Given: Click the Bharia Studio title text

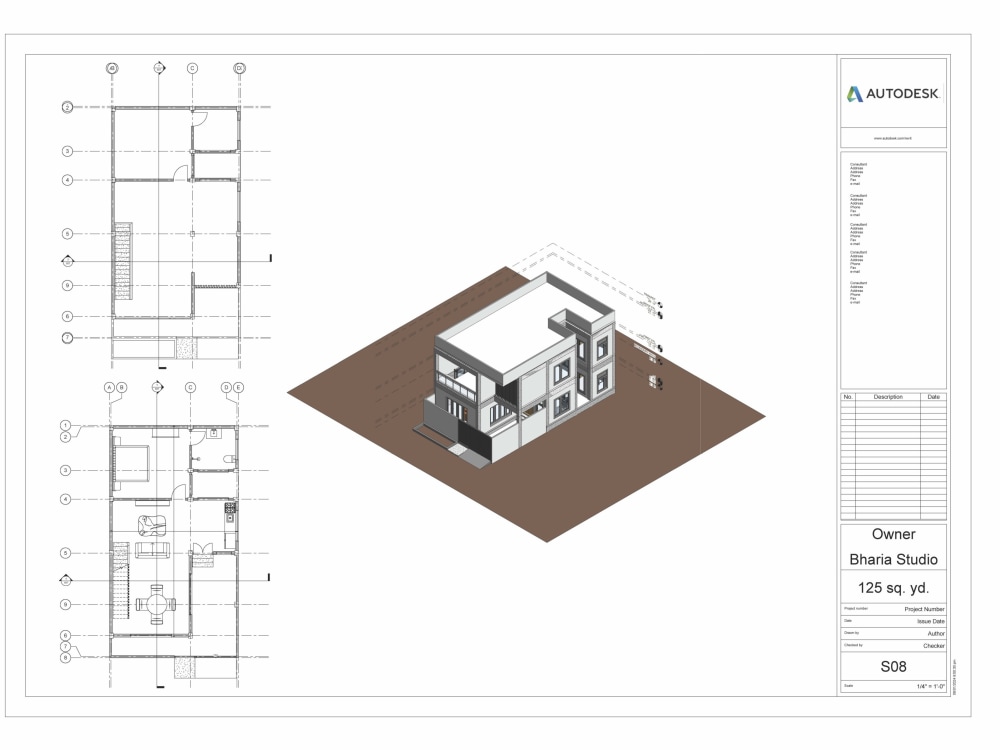Looking at the screenshot, I should click(893, 560).
